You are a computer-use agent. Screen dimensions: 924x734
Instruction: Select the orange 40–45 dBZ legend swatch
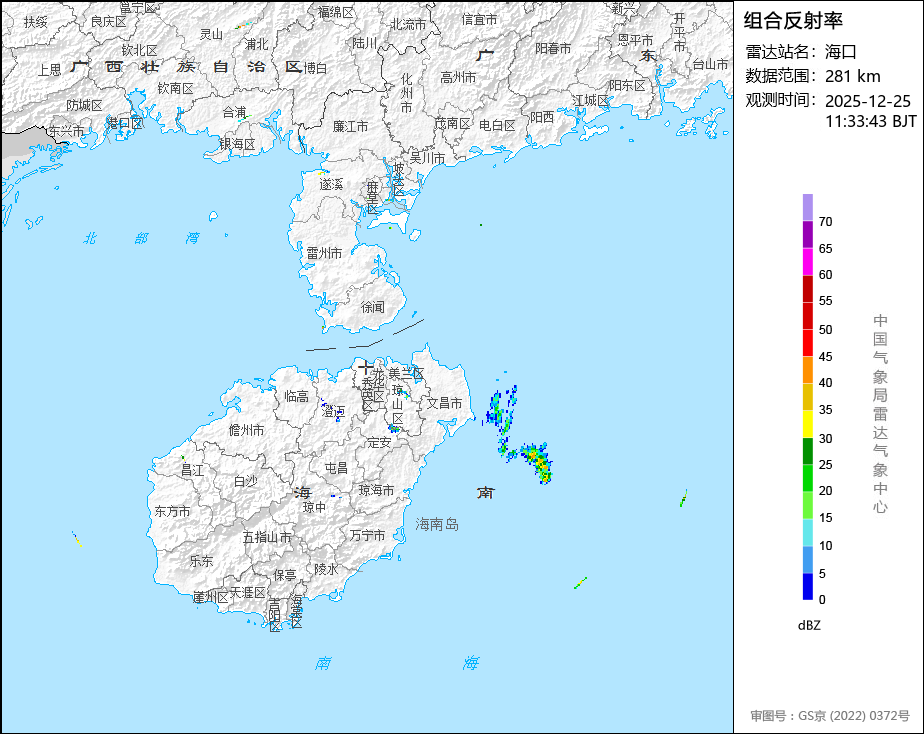[807, 370]
